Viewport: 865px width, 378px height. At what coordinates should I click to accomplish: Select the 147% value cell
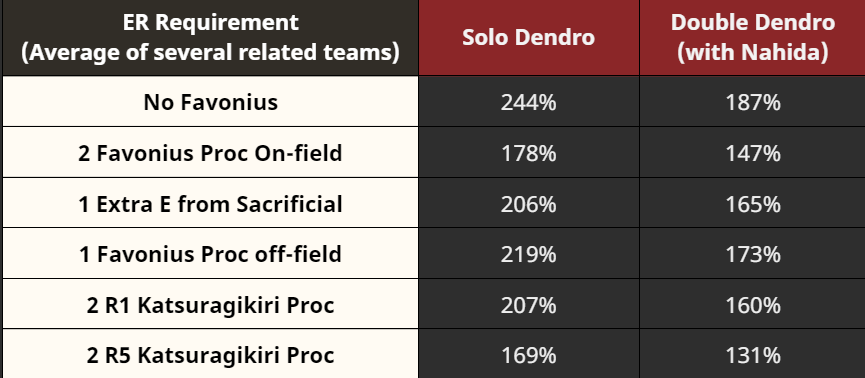click(752, 152)
